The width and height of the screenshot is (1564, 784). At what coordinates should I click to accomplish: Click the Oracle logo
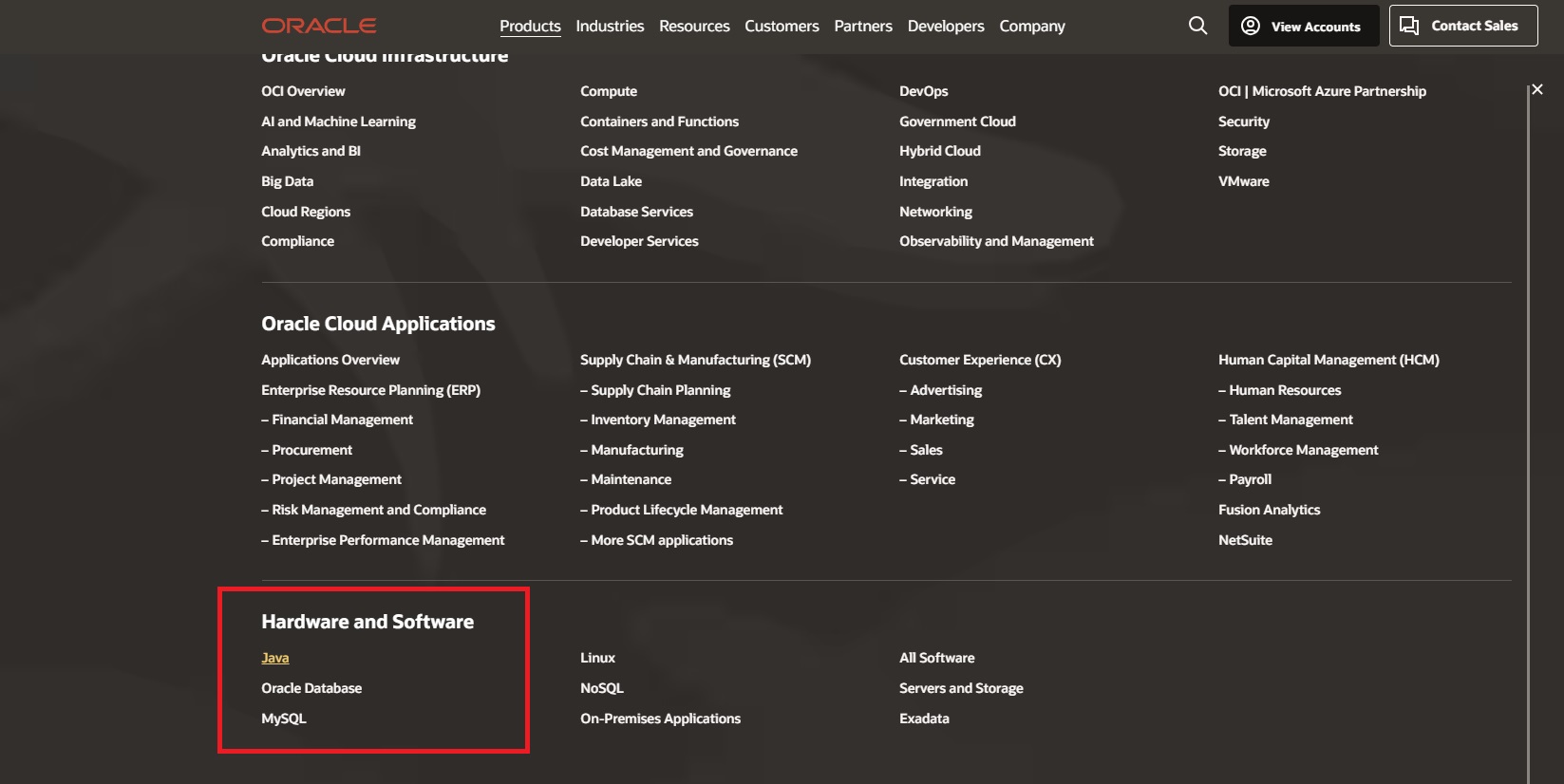[319, 26]
